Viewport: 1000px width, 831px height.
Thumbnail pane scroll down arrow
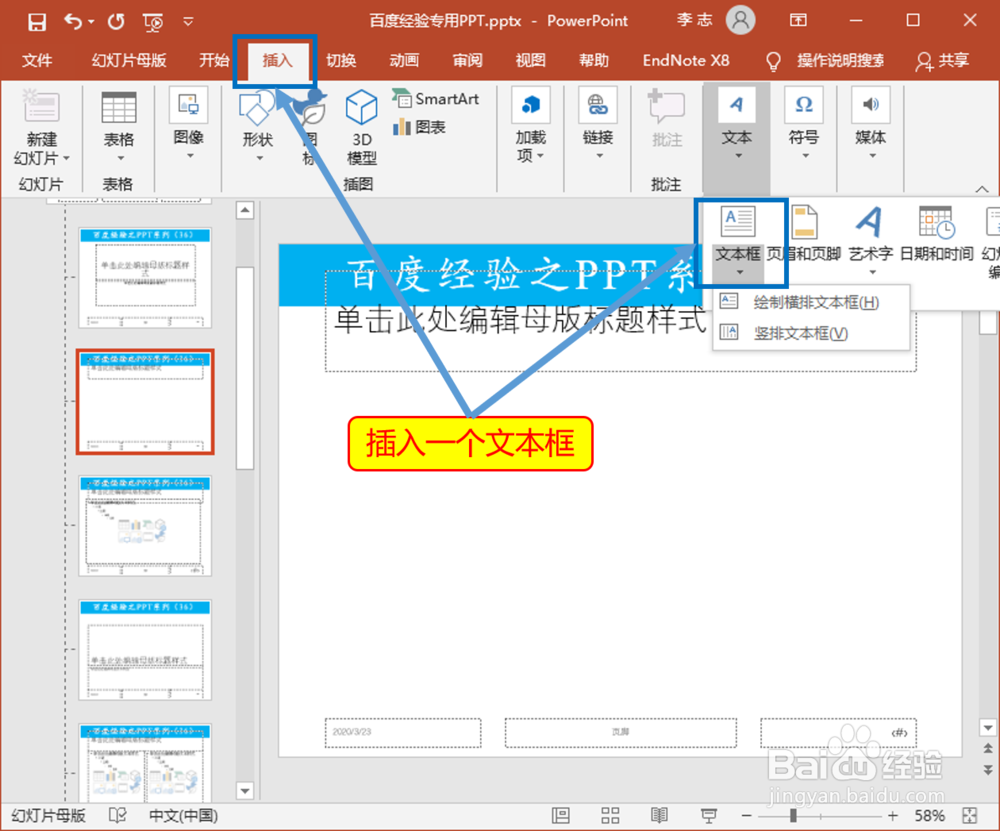coord(245,791)
